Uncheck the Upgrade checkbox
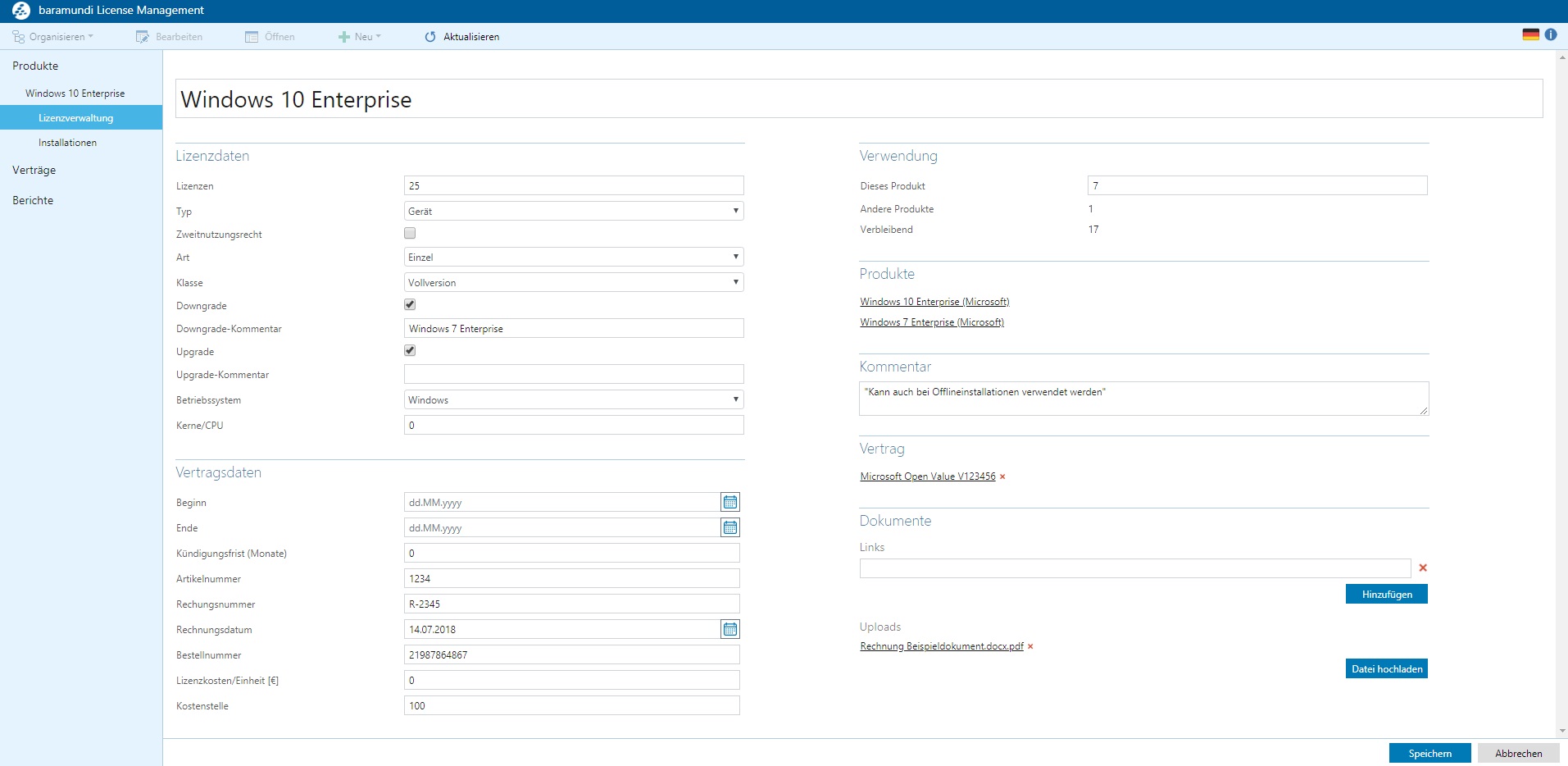Screen dimensions: 1568x766 (410, 350)
